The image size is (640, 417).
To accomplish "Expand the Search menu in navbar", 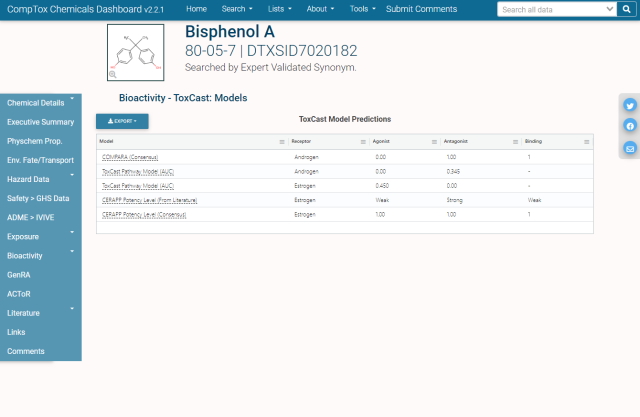I will 236,9.
